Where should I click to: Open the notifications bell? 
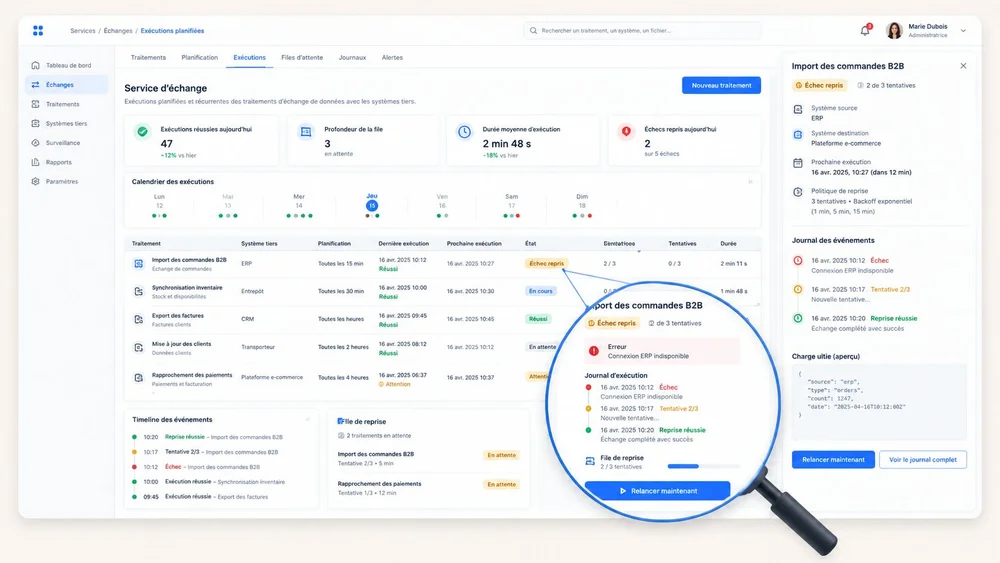865,31
